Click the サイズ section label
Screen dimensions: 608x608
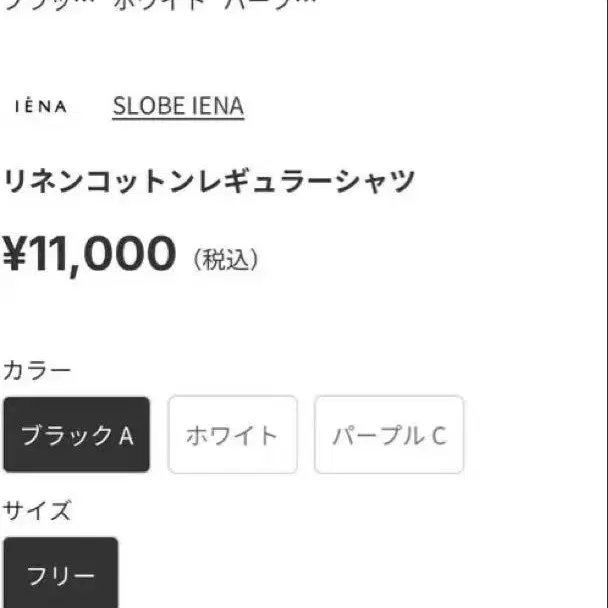[x=37, y=511]
